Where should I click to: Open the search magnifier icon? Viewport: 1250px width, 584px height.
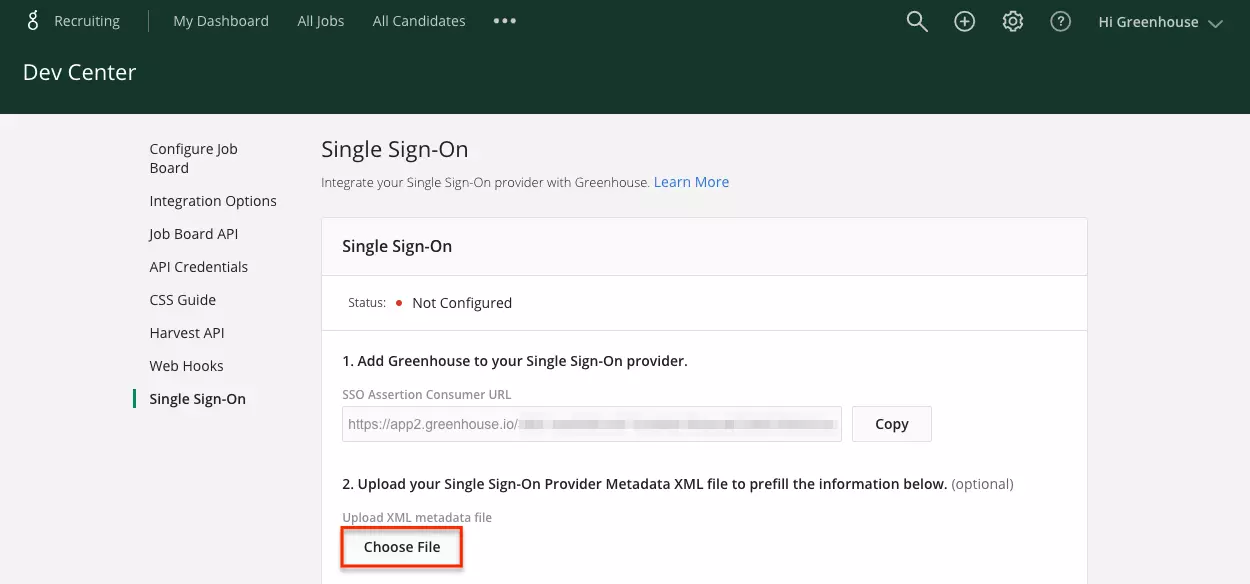[x=917, y=21]
